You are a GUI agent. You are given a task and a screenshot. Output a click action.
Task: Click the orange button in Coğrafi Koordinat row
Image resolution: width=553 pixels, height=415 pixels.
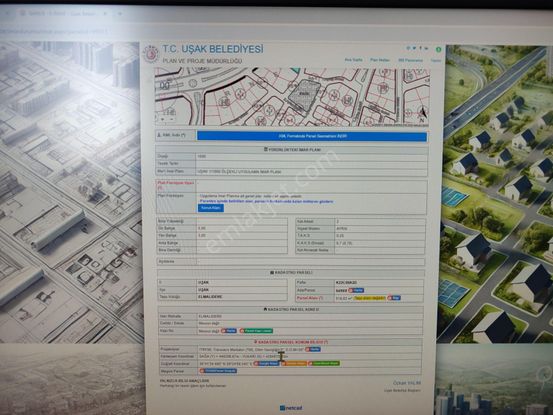(294, 363)
